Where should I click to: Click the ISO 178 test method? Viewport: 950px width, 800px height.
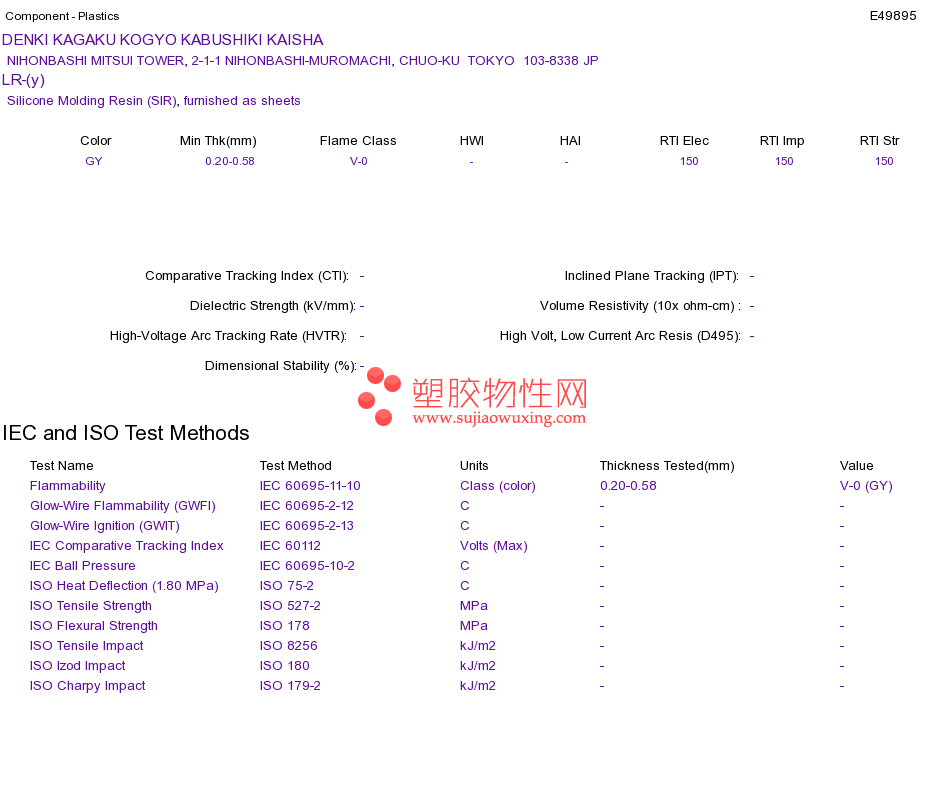(284, 625)
